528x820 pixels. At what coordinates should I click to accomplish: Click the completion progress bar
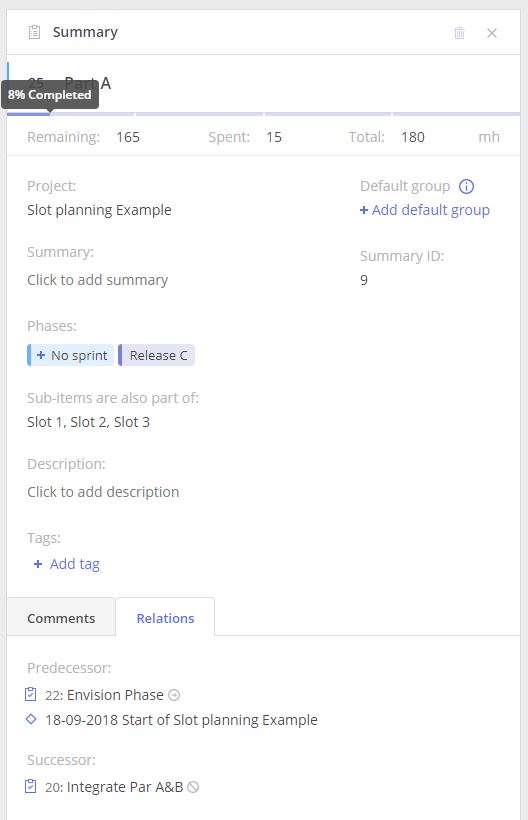point(263,113)
